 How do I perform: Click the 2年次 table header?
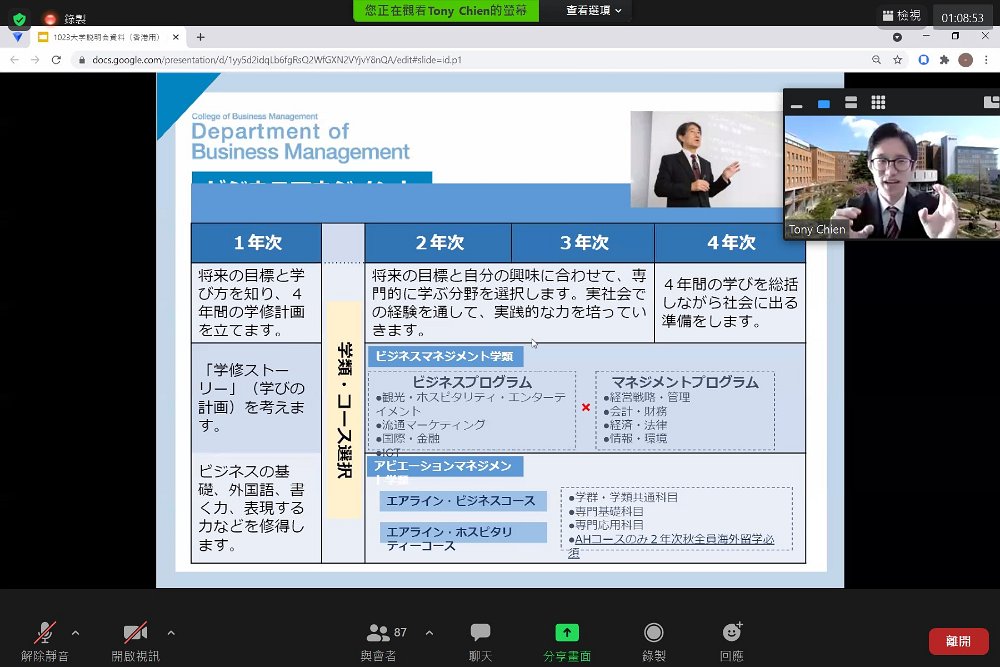click(439, 243)
